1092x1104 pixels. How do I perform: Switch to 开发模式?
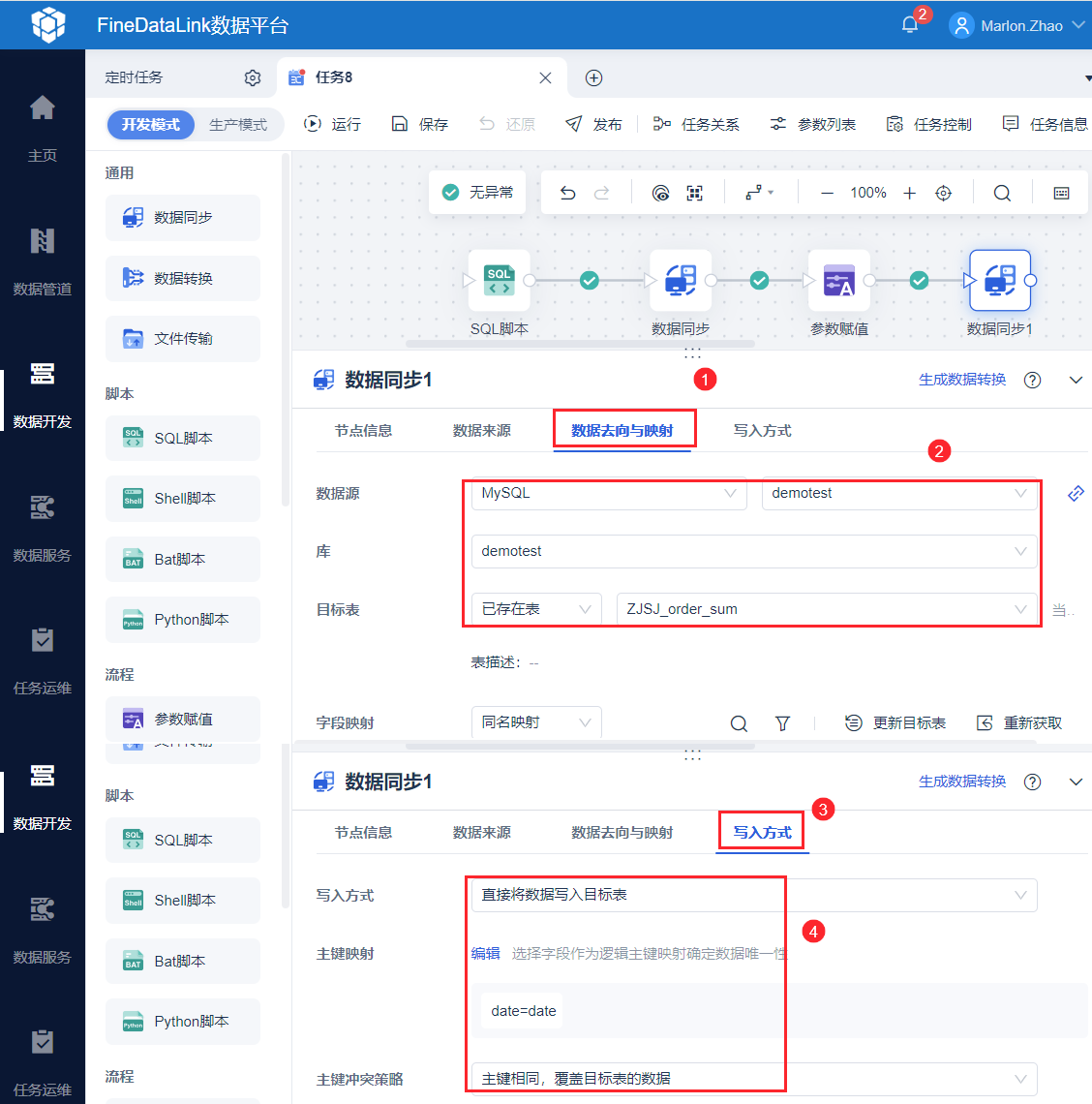pyautogui.click(x=151, y=125)
